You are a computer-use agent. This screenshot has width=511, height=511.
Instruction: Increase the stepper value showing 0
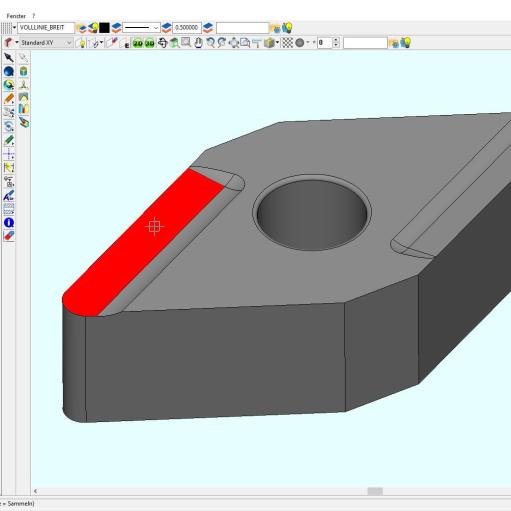pos(336,40)
